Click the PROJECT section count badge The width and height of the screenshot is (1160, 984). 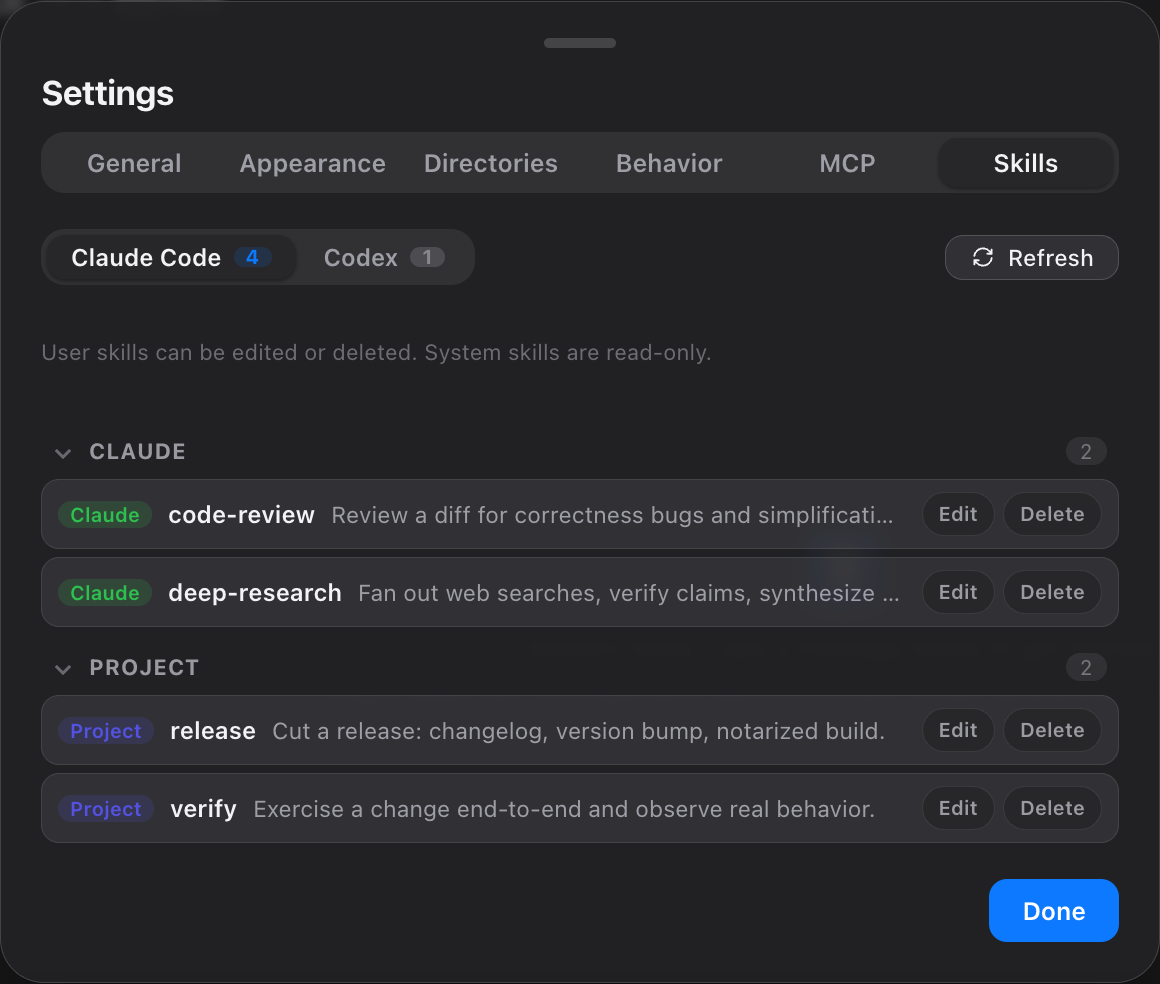(x=1086, y=667)
